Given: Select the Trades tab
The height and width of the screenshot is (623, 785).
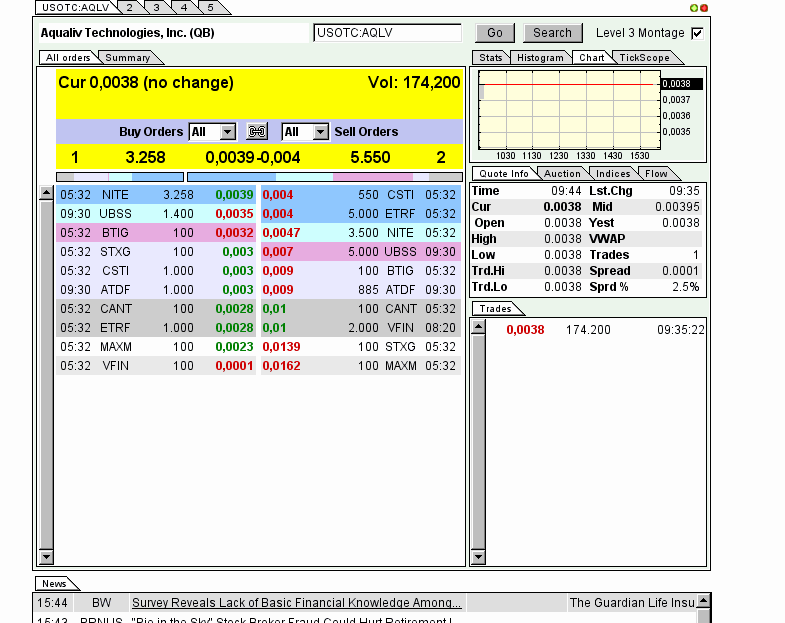Looking at the screenshot, I should tap(496, 309).
